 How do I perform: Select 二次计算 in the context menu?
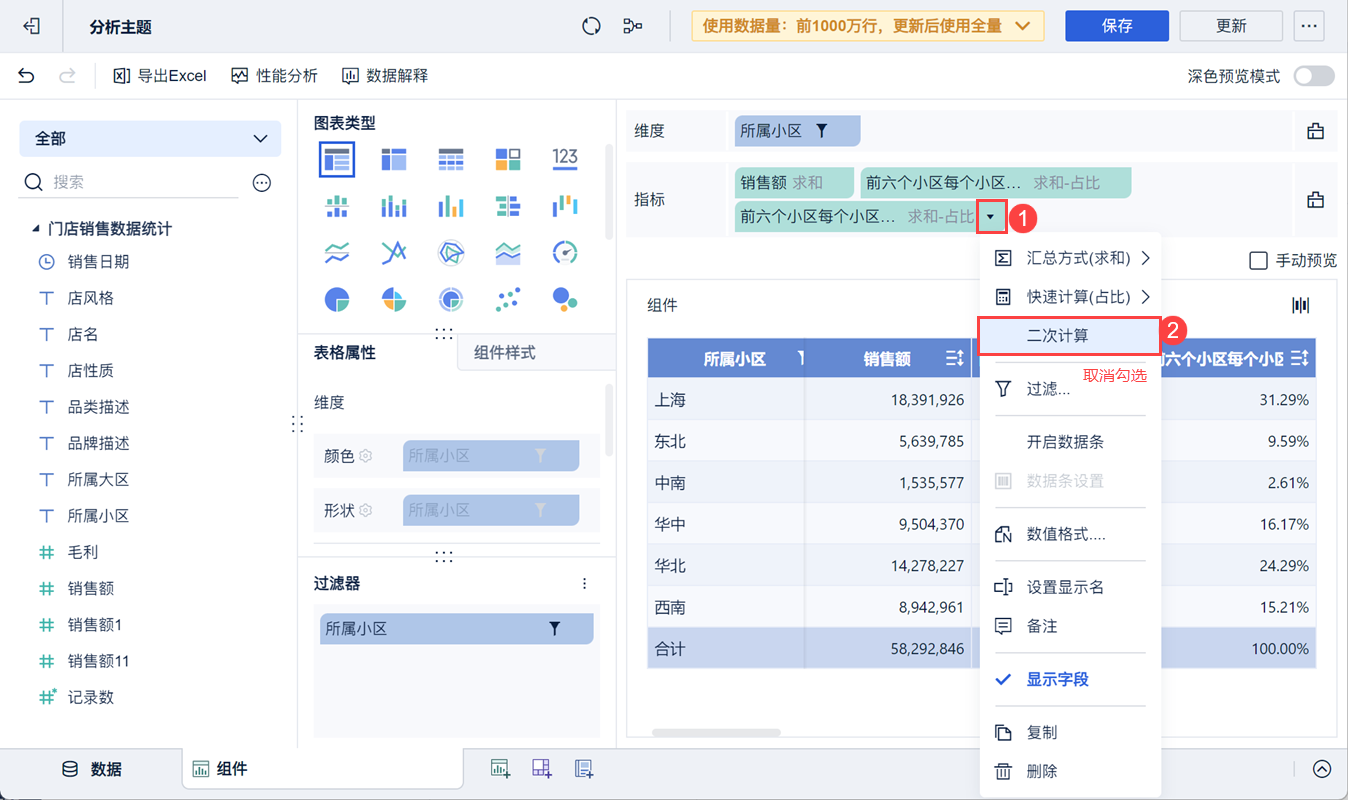tap(1068, 336)
